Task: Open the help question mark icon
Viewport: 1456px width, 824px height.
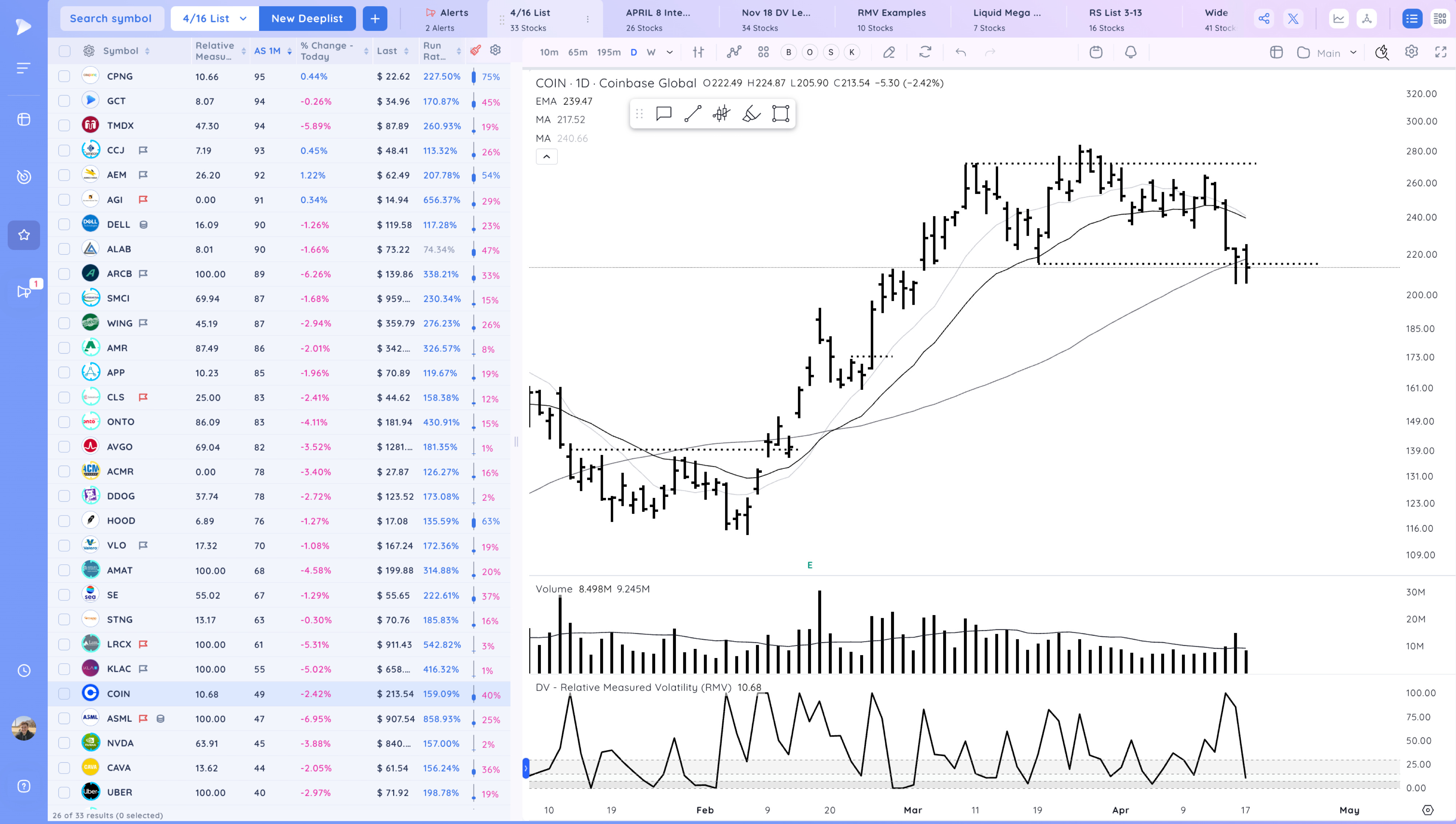Action: pos(24,786)
